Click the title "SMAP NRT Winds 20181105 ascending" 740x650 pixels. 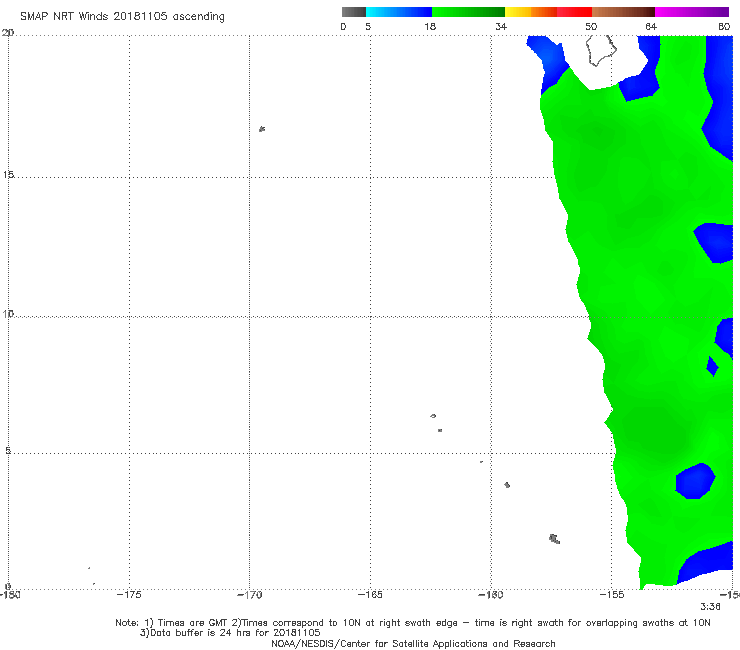point(122,16)
